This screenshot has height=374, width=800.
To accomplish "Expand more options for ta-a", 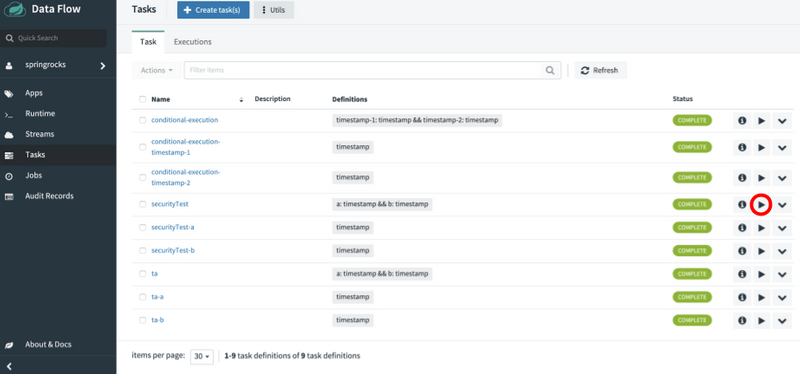I will click(x=782, y=297).
